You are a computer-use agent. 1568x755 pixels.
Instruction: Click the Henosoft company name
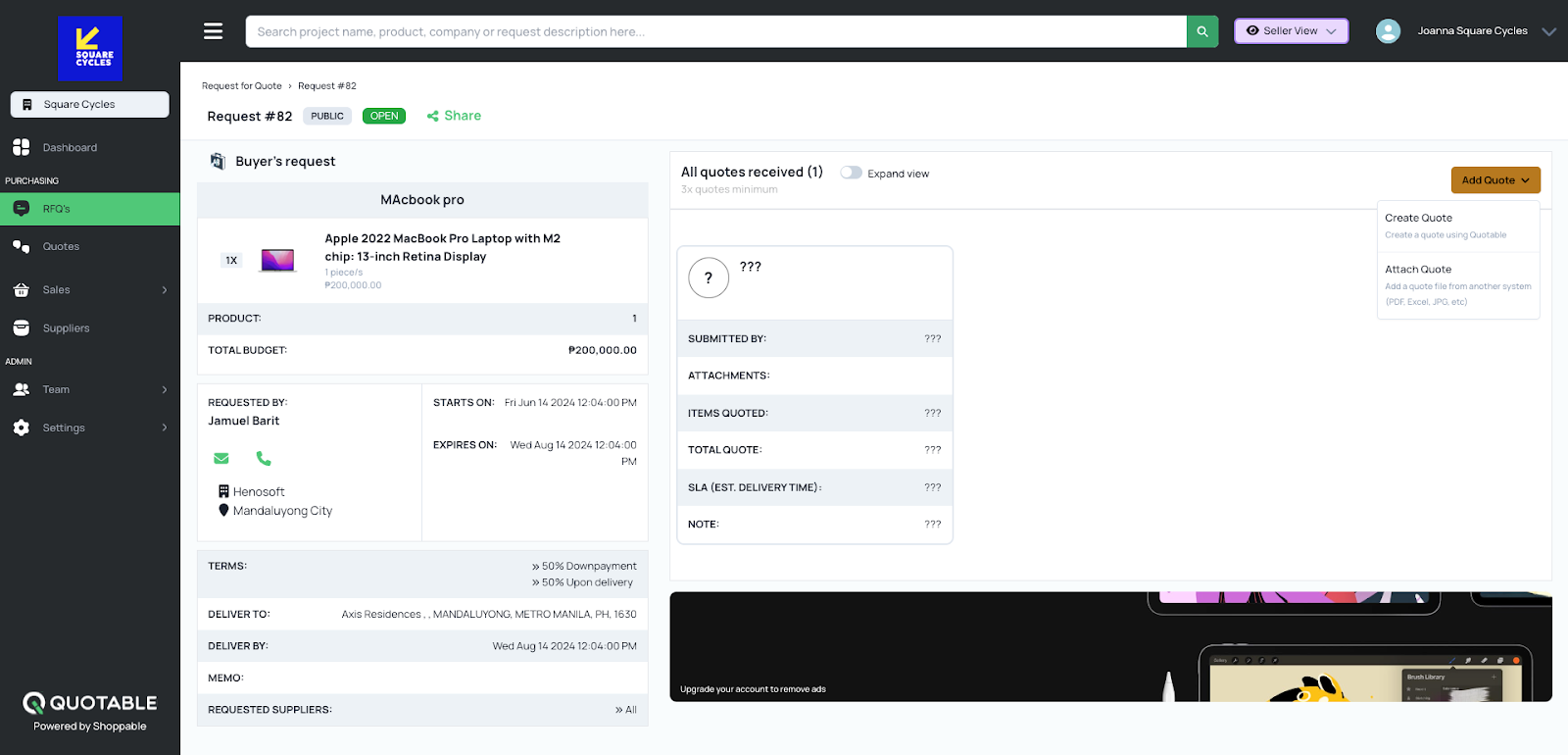pyautogui.click(x=259, y=492)
